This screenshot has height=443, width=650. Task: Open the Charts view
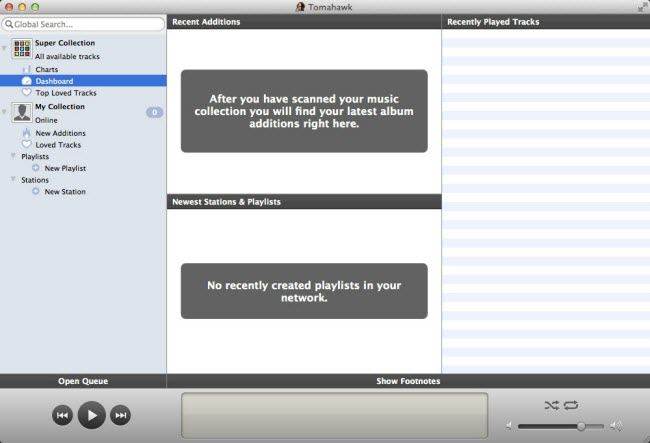tap(46, 69)
